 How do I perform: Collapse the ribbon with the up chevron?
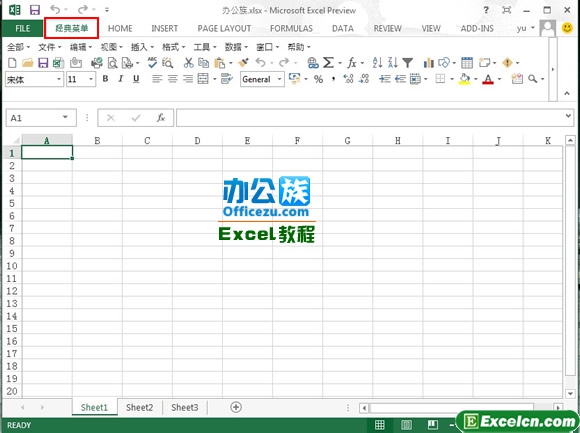click(567, 94)
